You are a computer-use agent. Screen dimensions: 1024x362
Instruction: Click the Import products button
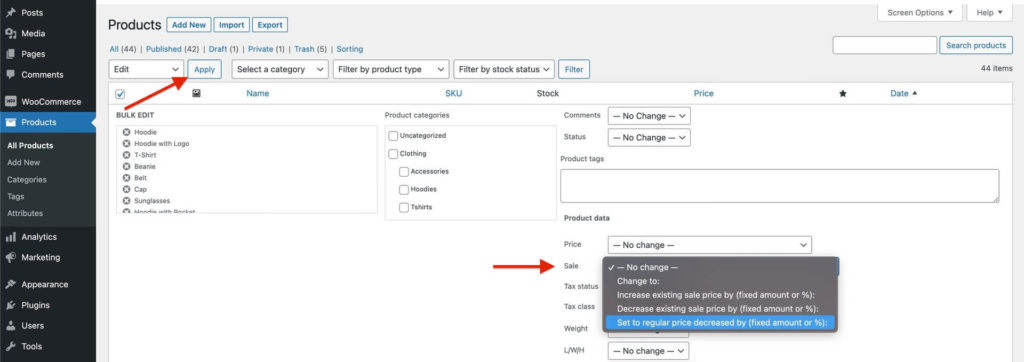click(231, 25)
